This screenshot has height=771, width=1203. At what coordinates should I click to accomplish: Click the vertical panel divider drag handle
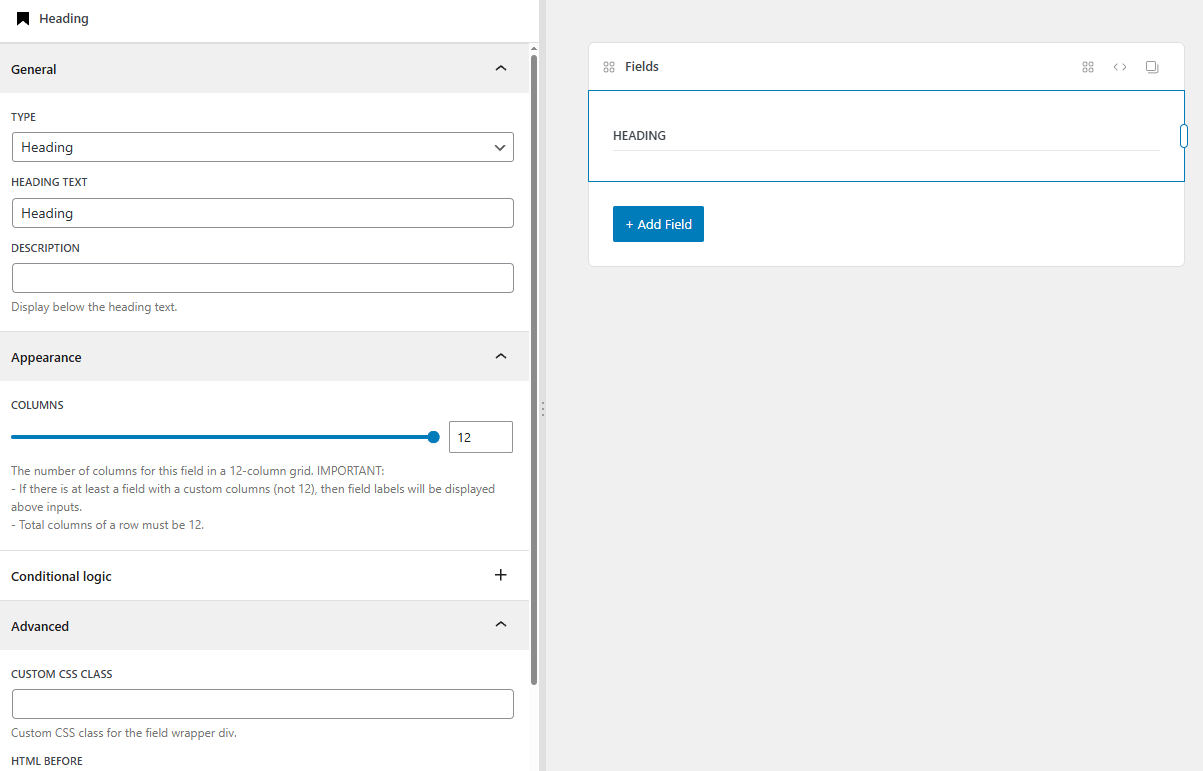point(542,409)
